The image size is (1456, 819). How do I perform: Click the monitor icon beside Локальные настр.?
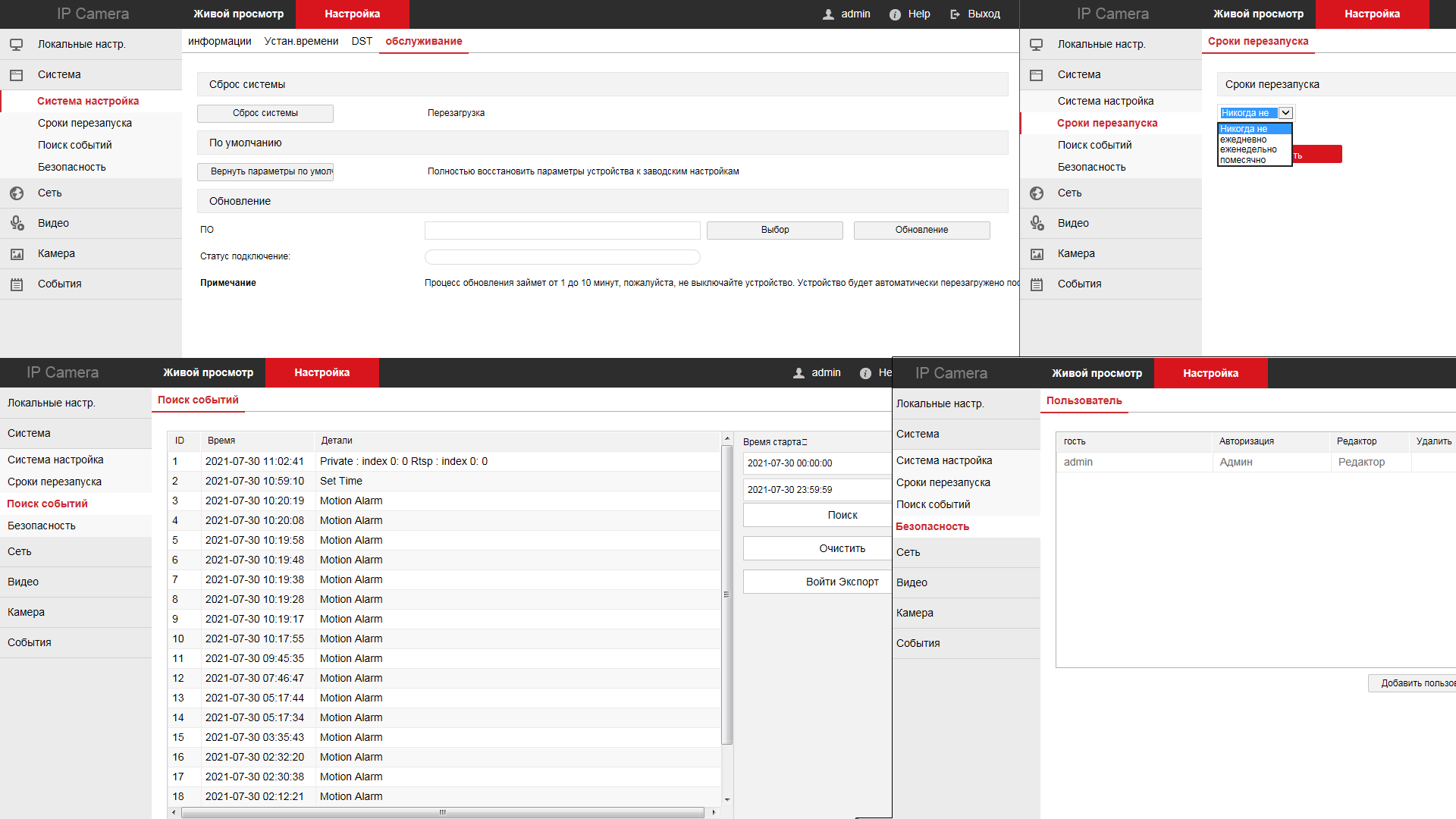(x=16, y=45)
